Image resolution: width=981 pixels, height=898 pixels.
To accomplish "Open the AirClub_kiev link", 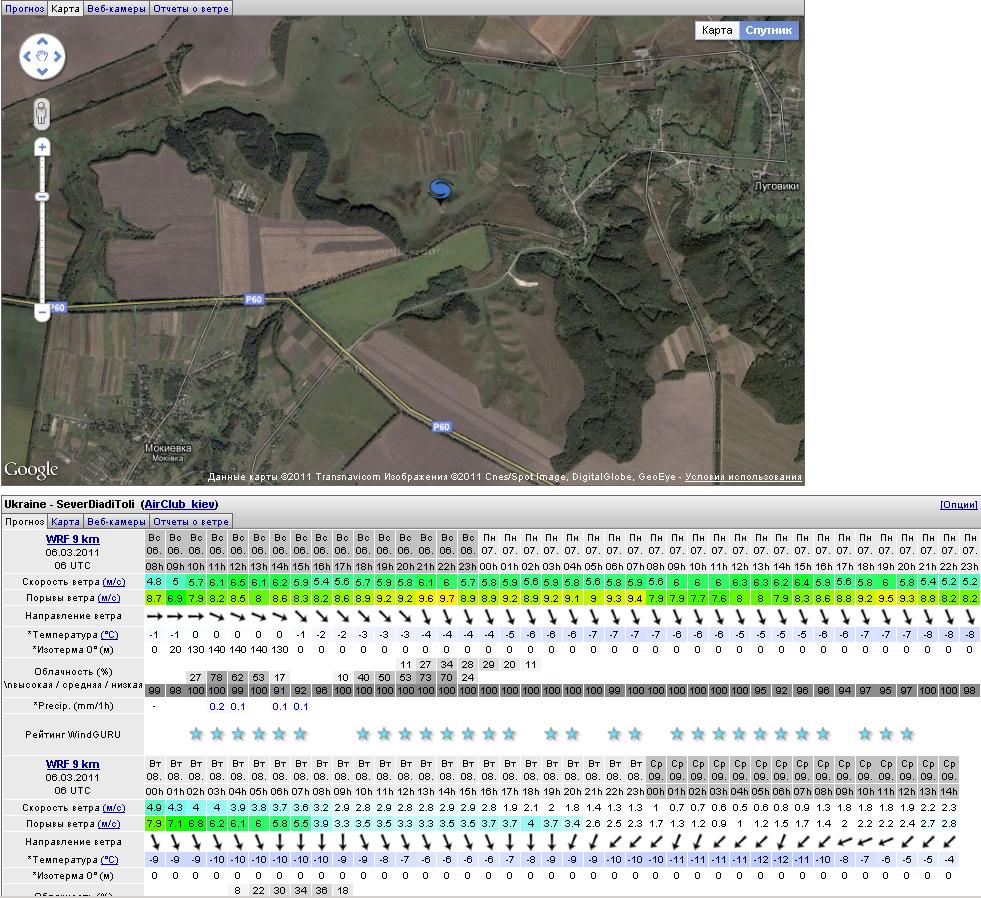I will (179, 504).
